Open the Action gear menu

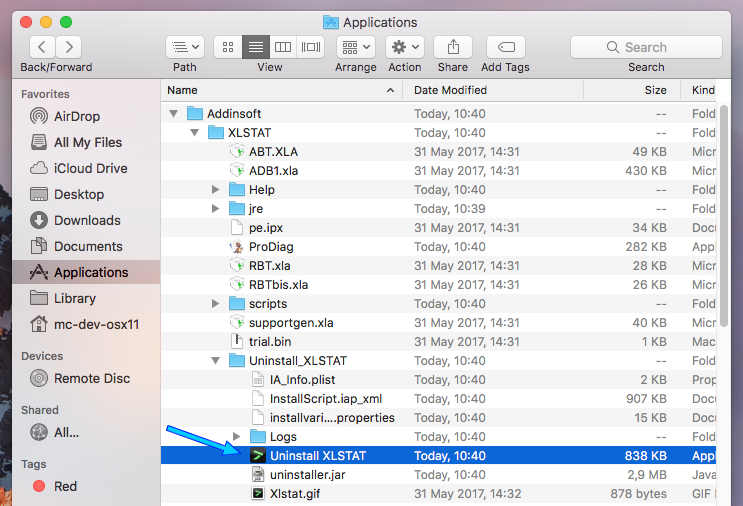(x=405, y=47)
